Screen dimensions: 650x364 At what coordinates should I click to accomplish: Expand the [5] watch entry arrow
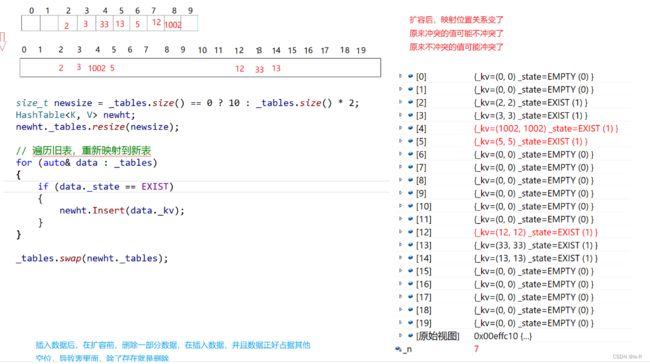pyautogui.click(x=400, y=141)
